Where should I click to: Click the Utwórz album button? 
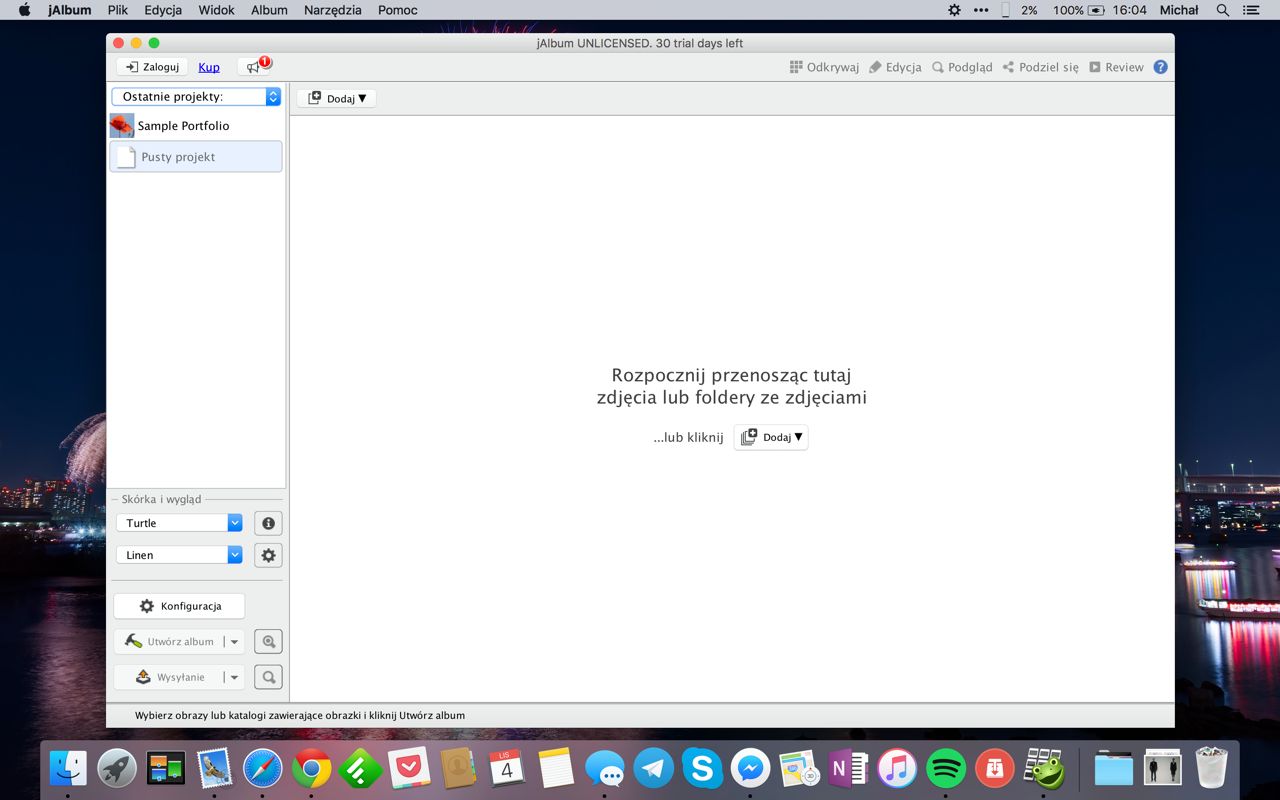point(168,642)
